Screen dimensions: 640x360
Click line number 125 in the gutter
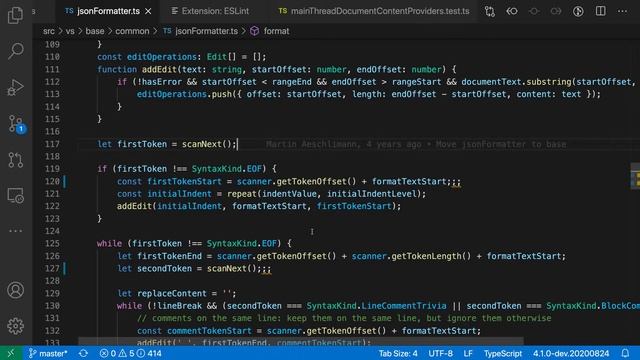pos(52,244)
